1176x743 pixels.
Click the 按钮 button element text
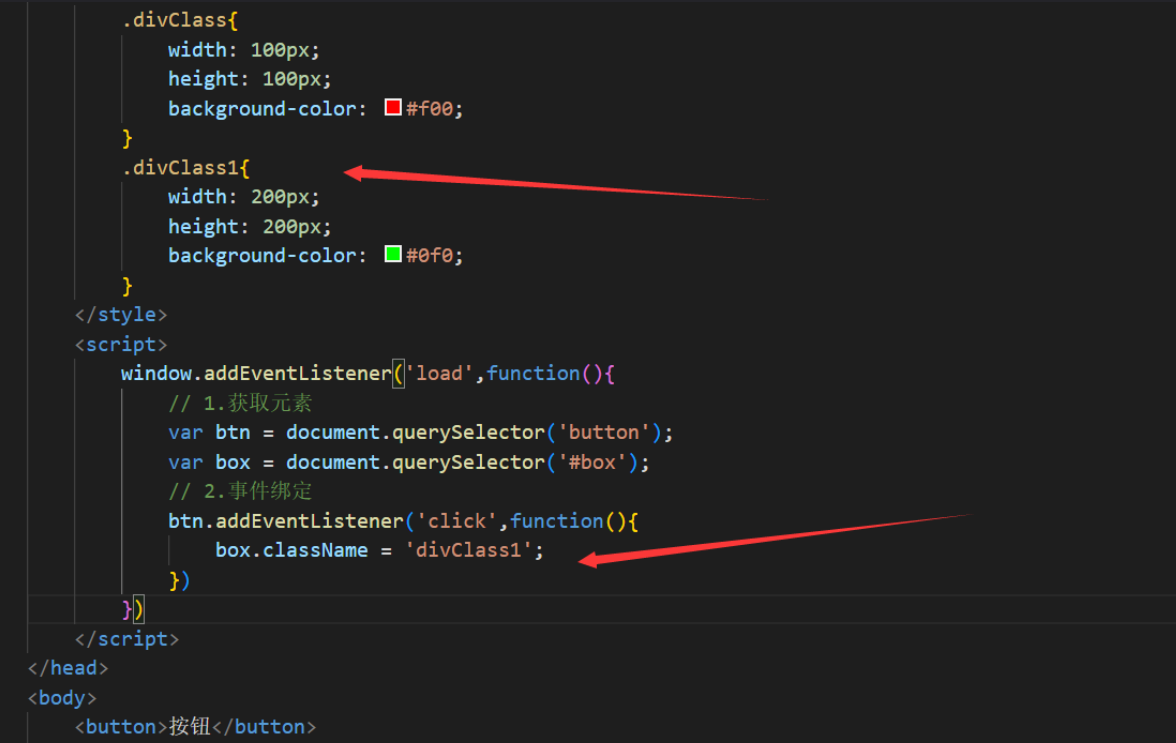[x=189, y=726]
